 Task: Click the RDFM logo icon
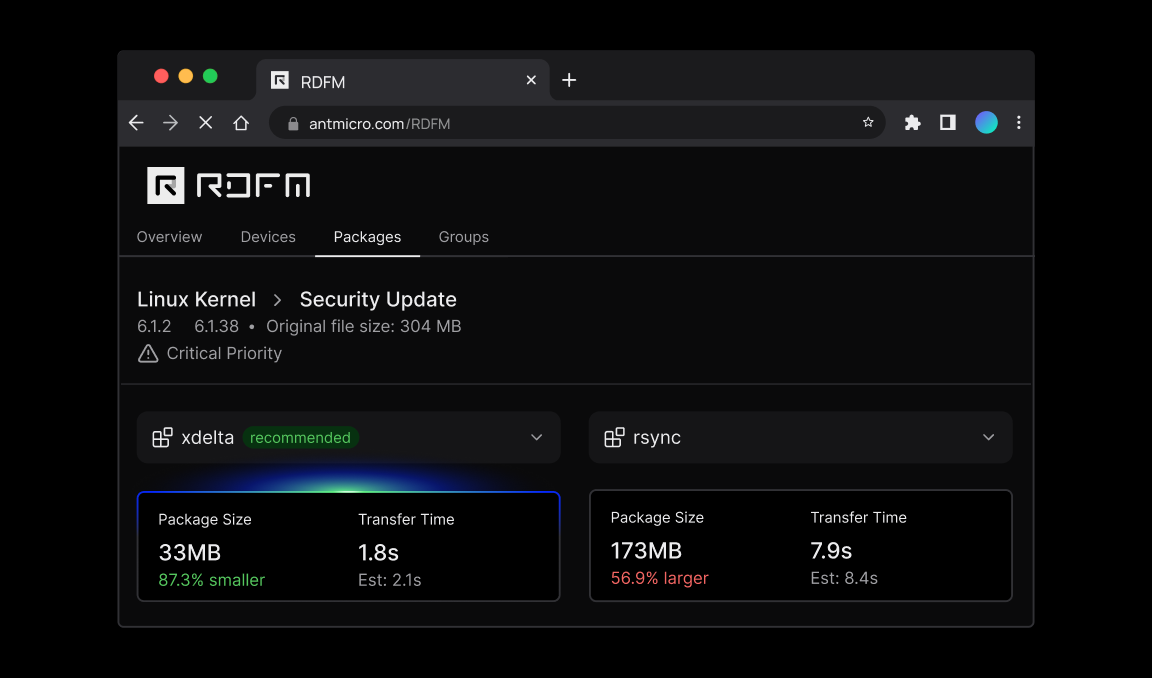coord(166,185)
